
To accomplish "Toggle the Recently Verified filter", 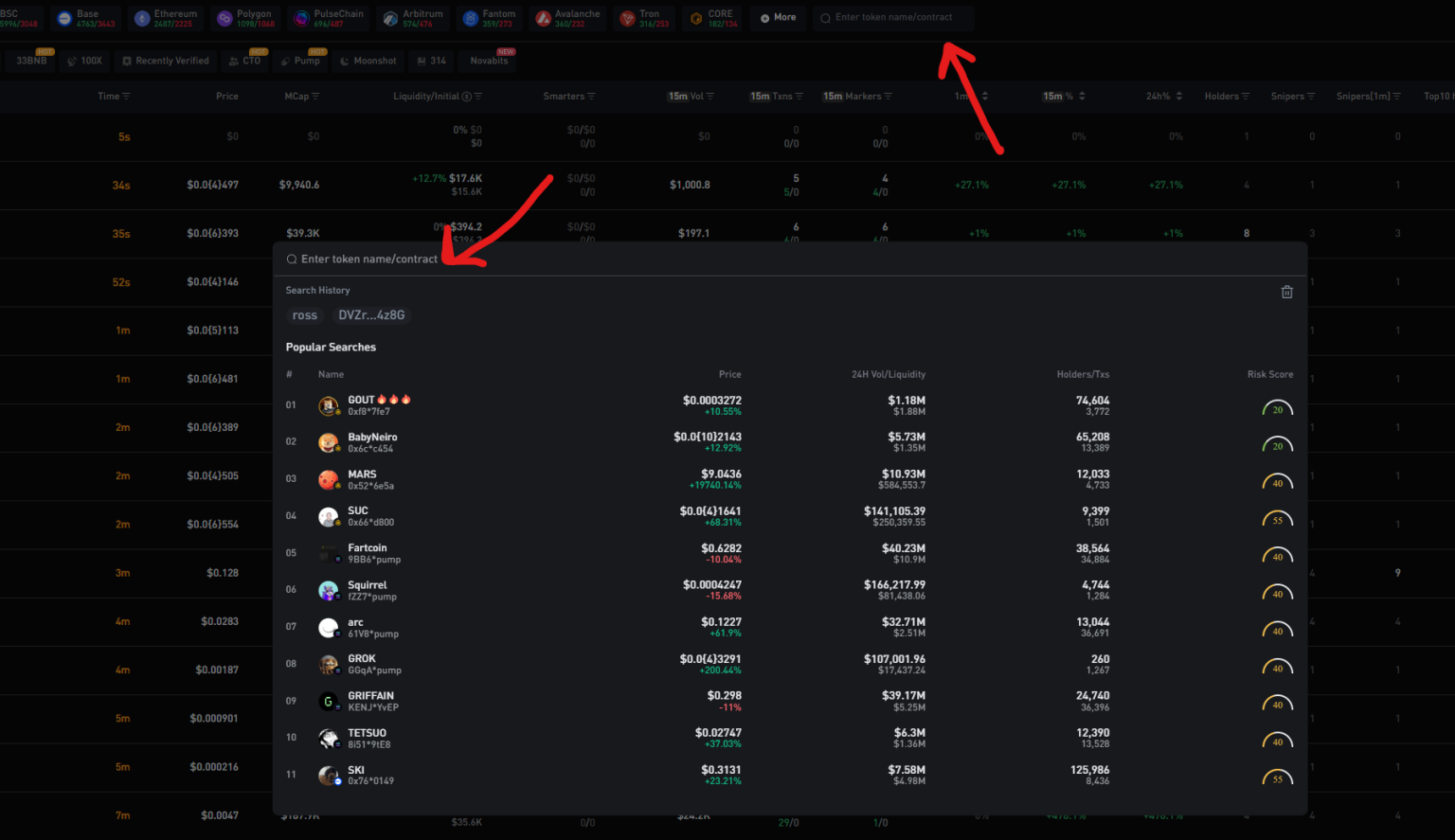I will [165, 61].
